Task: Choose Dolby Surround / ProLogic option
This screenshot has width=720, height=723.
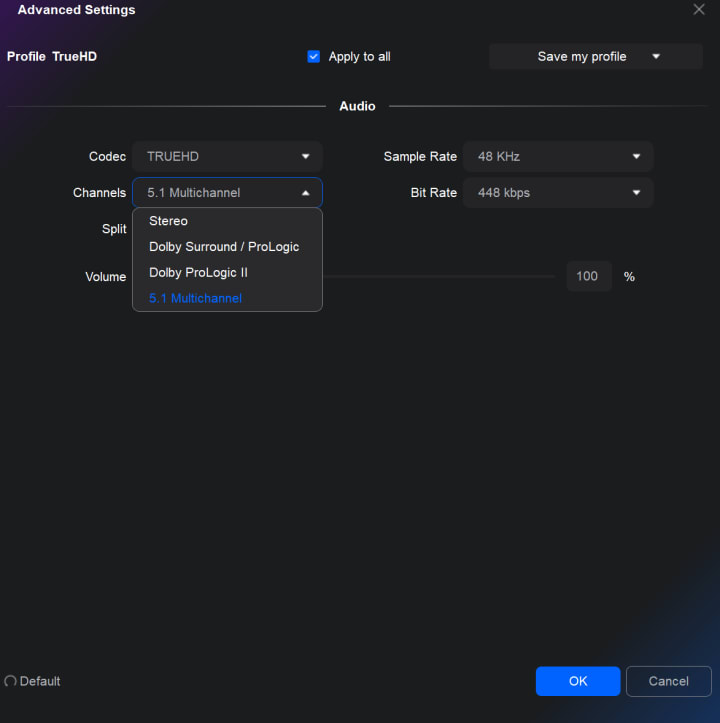Action: (x=227, y=247)
